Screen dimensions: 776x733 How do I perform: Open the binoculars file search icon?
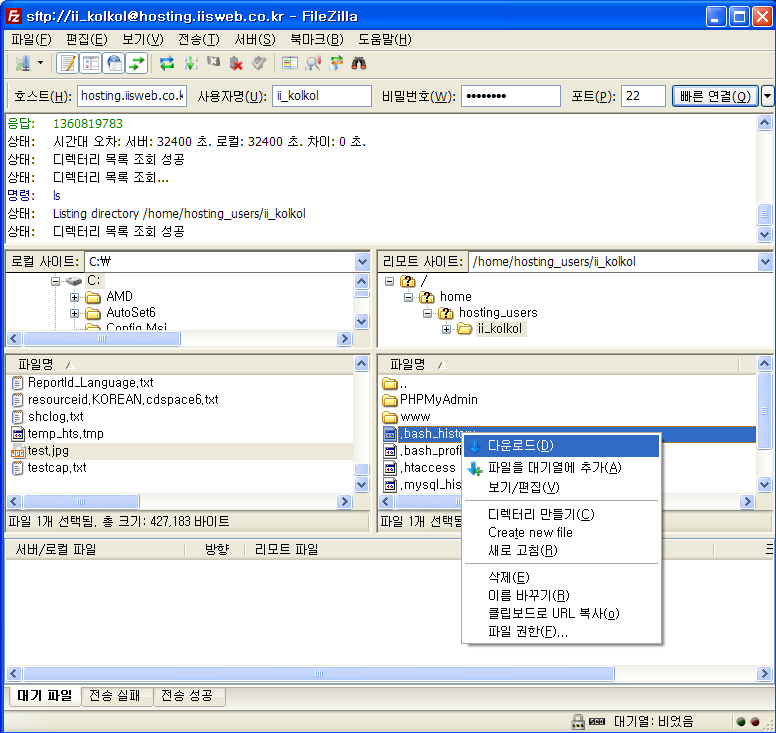[x=359, y=63]
